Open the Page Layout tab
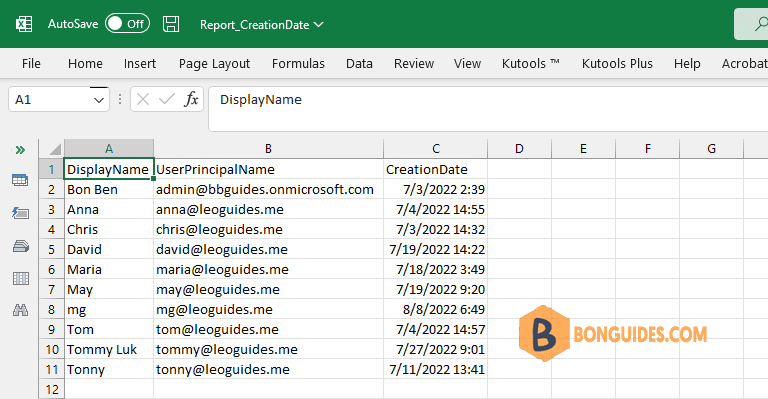 click(214, 64)
